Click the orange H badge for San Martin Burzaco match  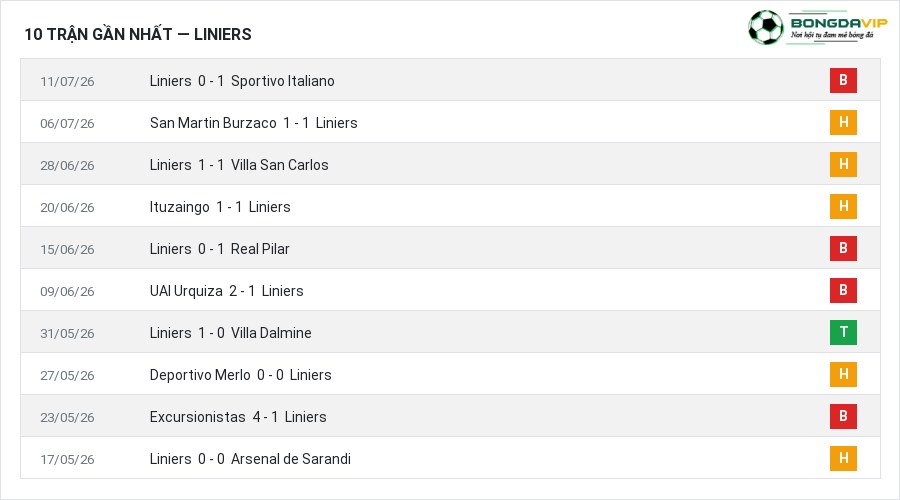point(843,122)
